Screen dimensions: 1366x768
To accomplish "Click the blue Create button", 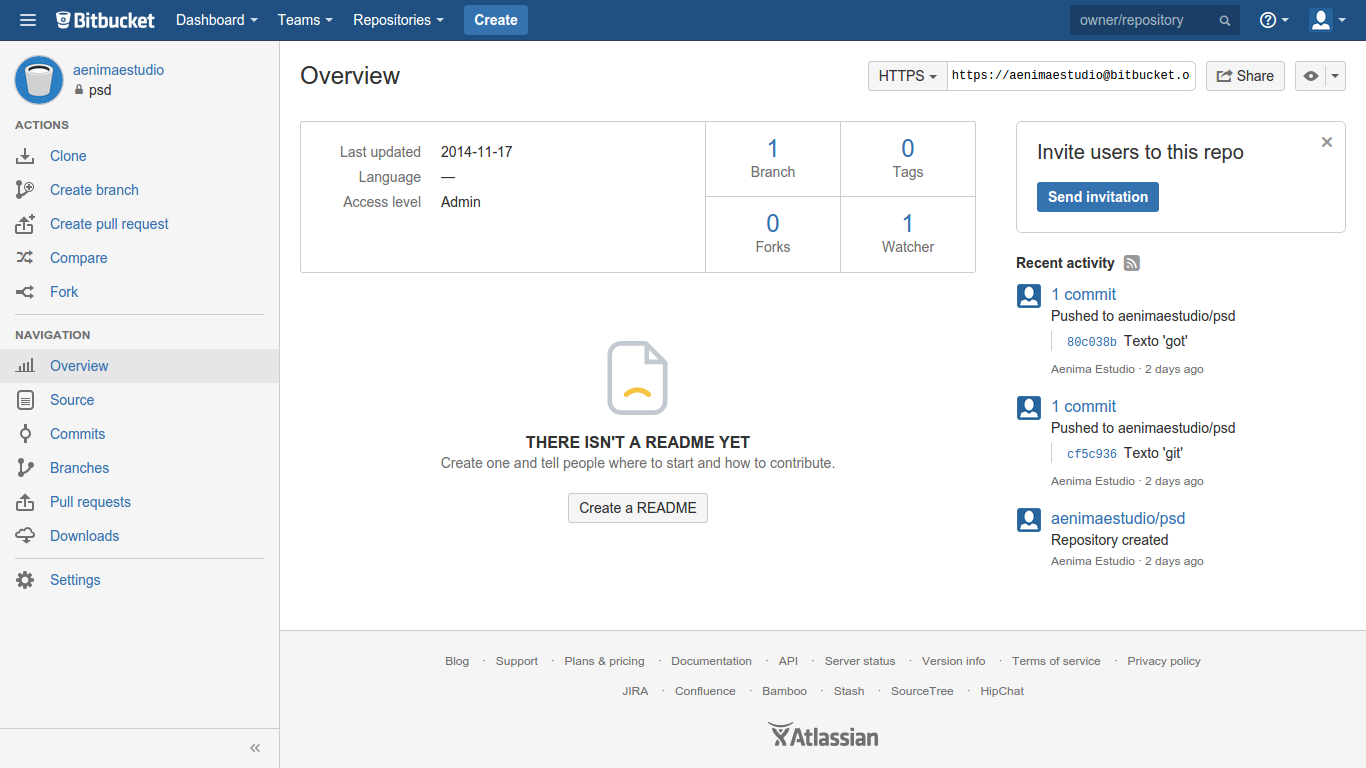I will 496,20.
